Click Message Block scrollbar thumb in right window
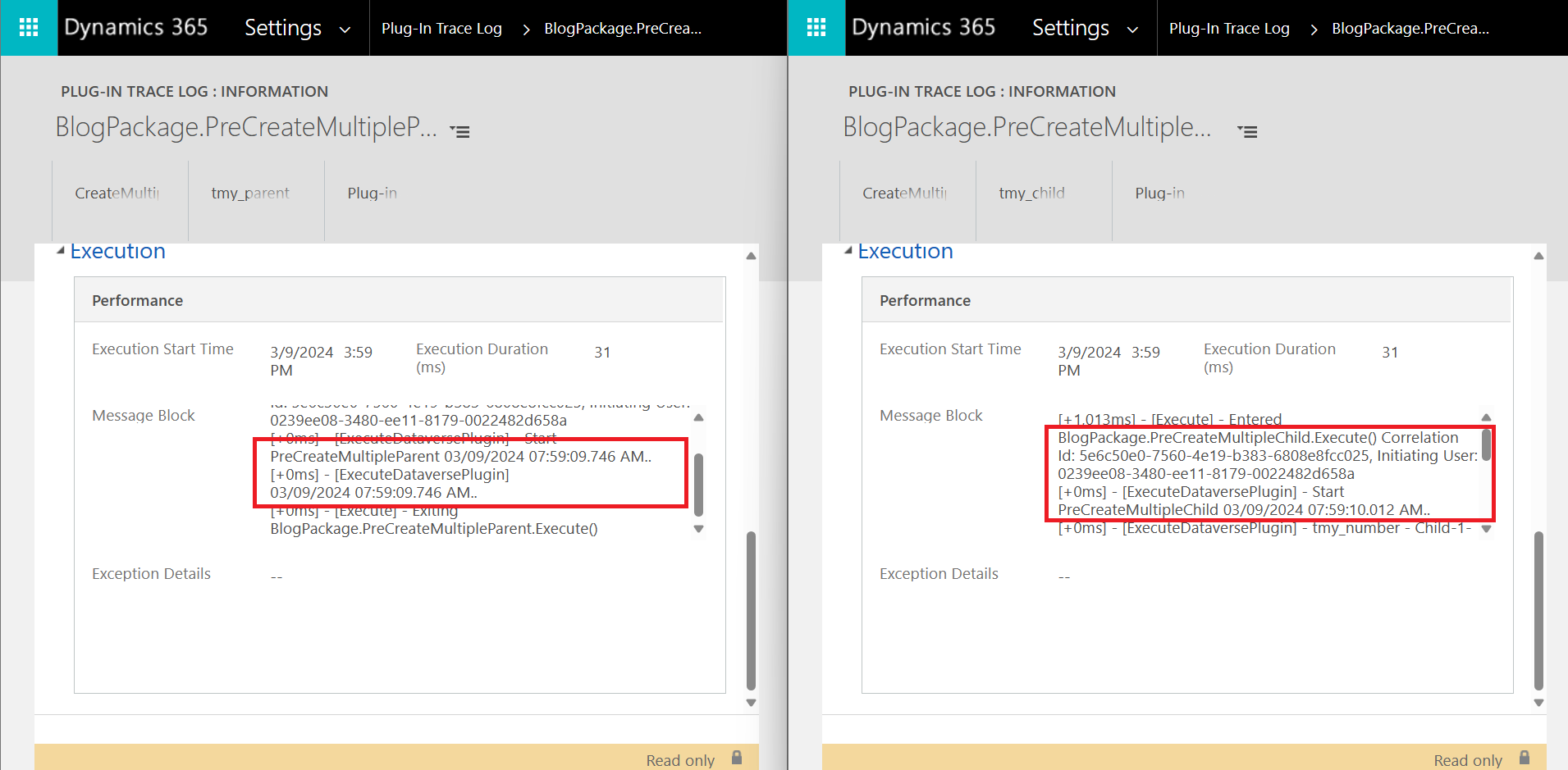 point(1487,445)
